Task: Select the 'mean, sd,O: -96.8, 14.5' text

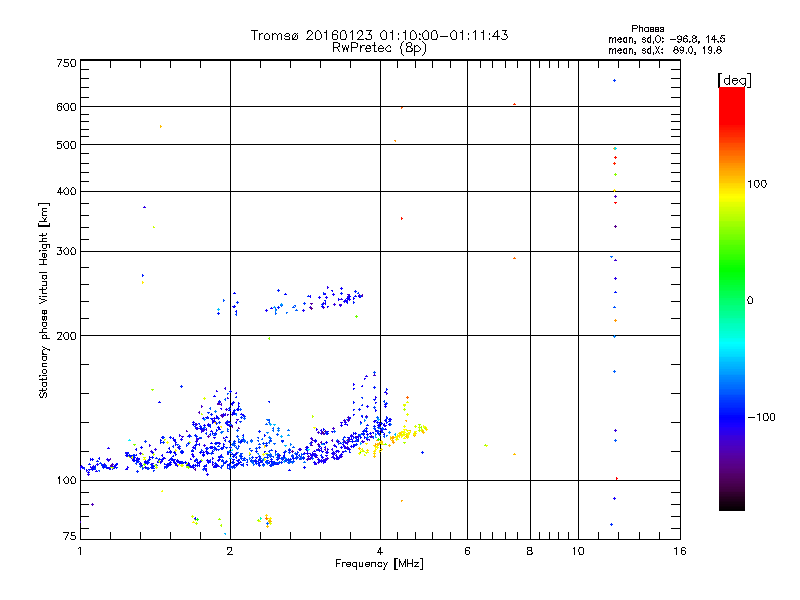Action: 666,39
